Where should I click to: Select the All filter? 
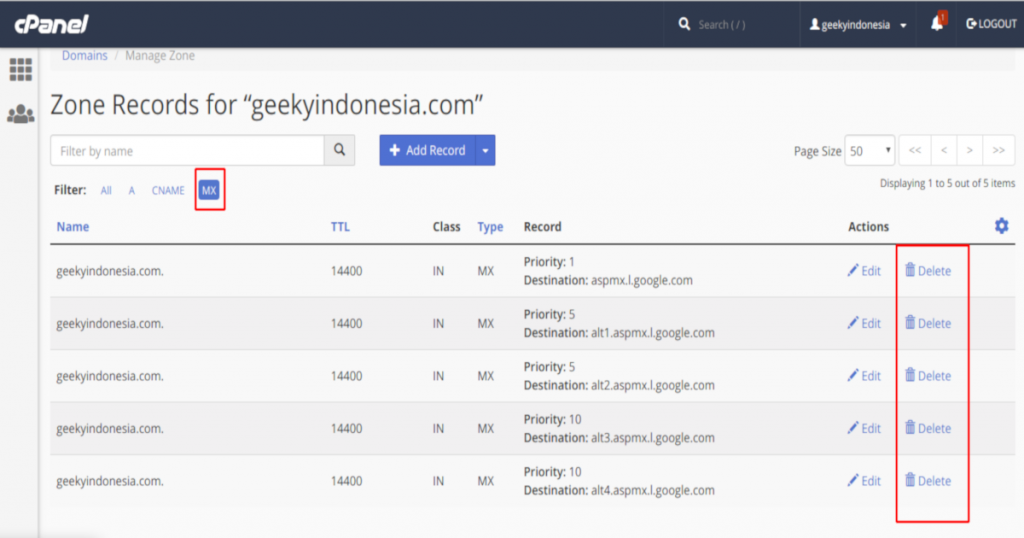pos(106,191)
